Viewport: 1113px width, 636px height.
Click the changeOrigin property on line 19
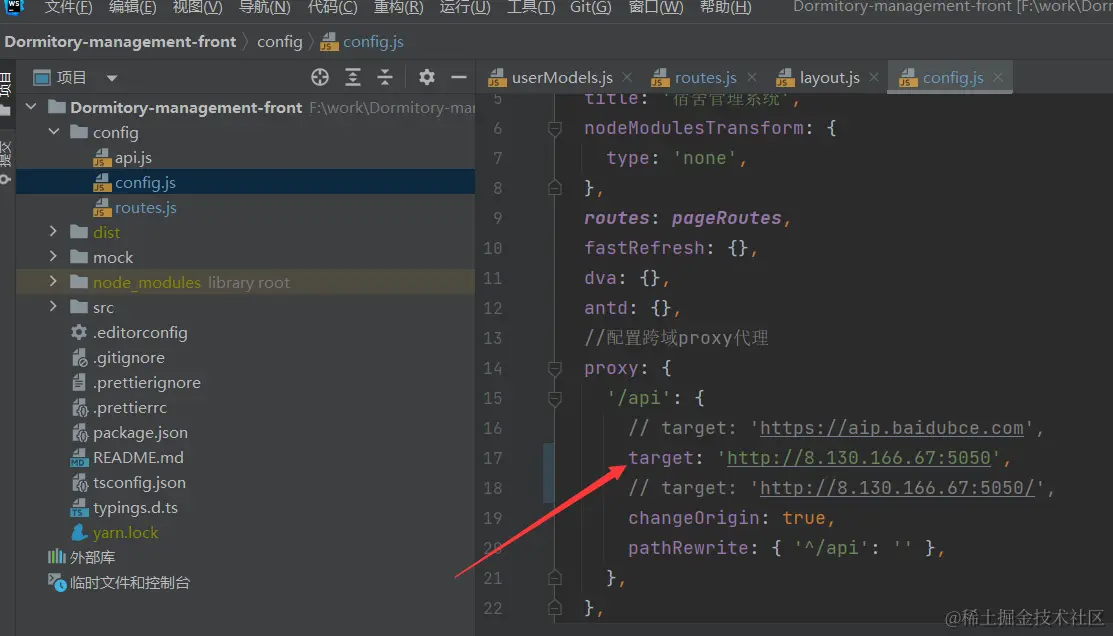(693, 518)
